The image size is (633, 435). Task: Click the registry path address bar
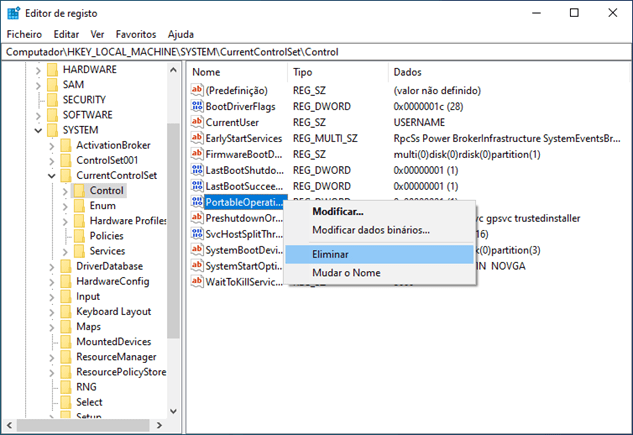pyautogui.click(x=316, y=50)
